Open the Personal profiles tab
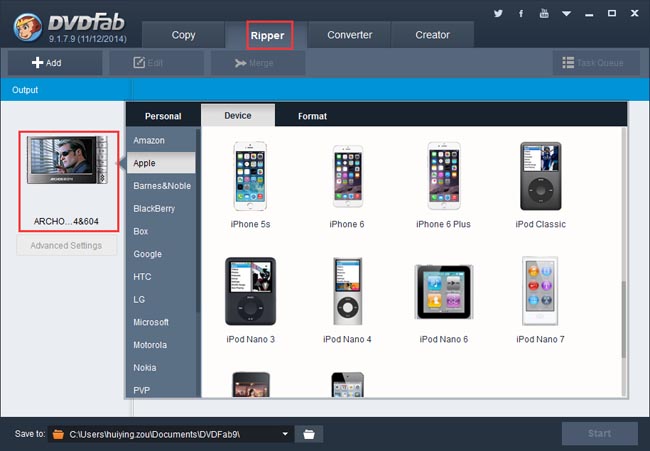 tap(163, 116)
